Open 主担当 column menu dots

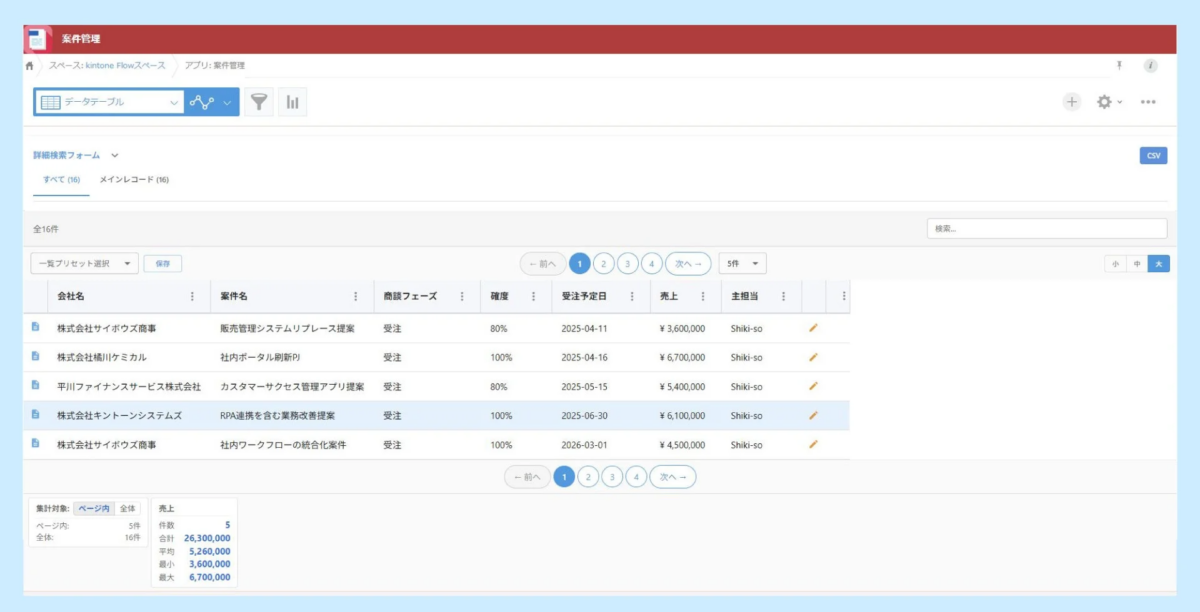784,296
